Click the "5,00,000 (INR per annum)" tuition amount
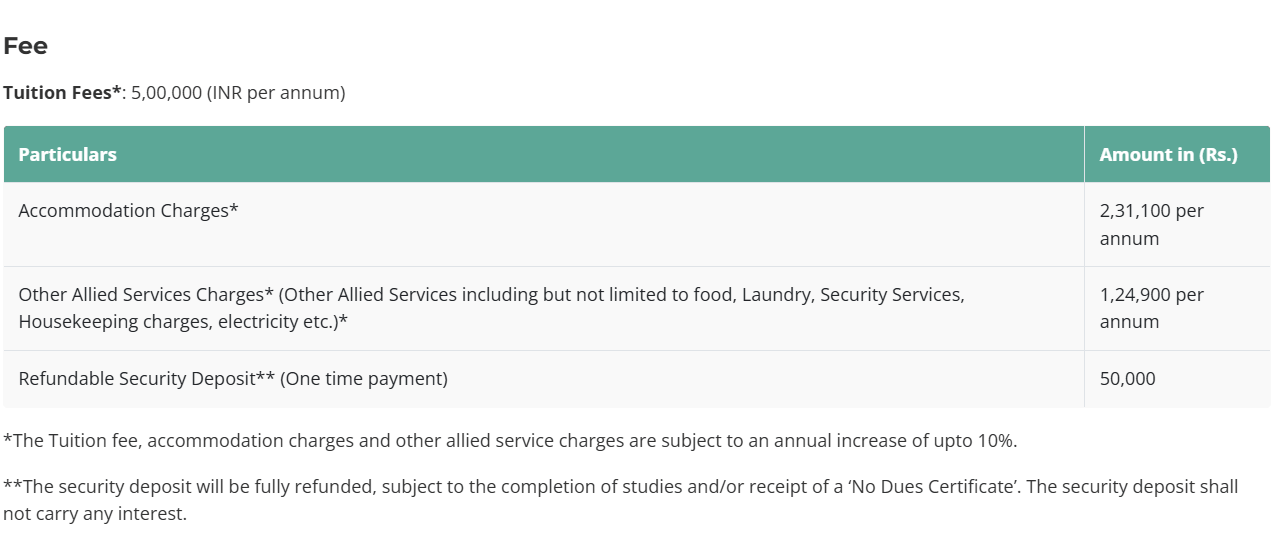This screenshot has width=1278, height=540. tap(238, 93)
